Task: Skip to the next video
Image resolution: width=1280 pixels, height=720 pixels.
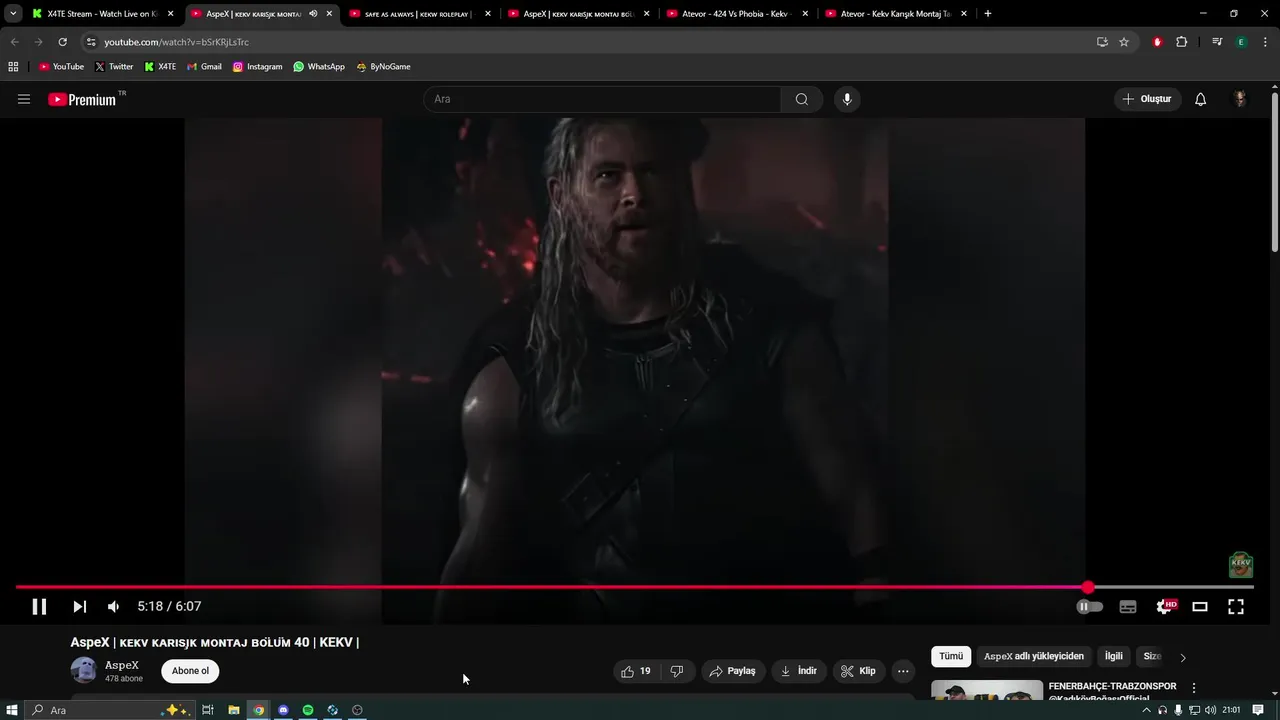Action: pyautogui.click(x=80, y=606)
